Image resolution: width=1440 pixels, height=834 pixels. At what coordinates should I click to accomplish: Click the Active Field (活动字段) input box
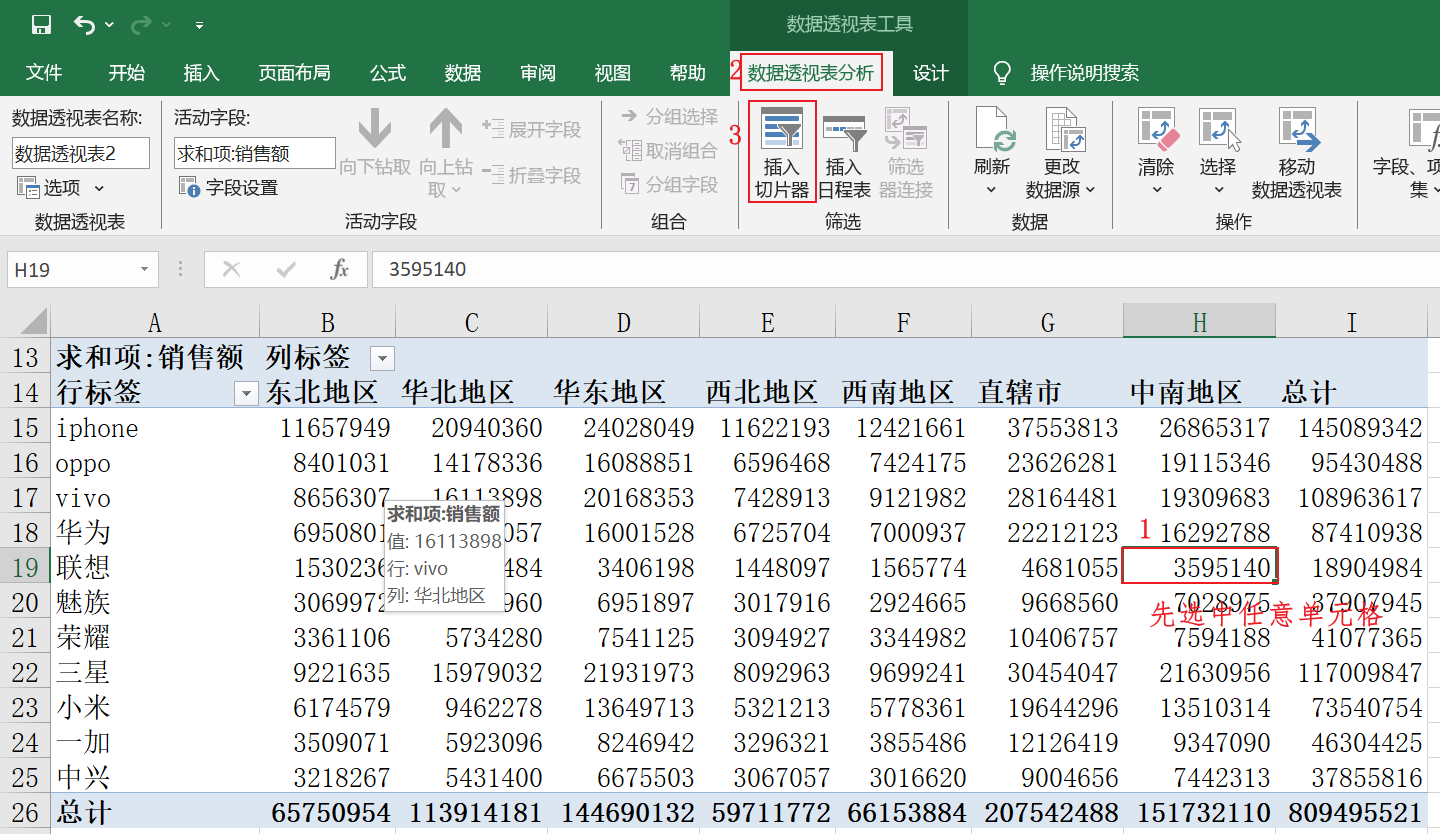255,153
